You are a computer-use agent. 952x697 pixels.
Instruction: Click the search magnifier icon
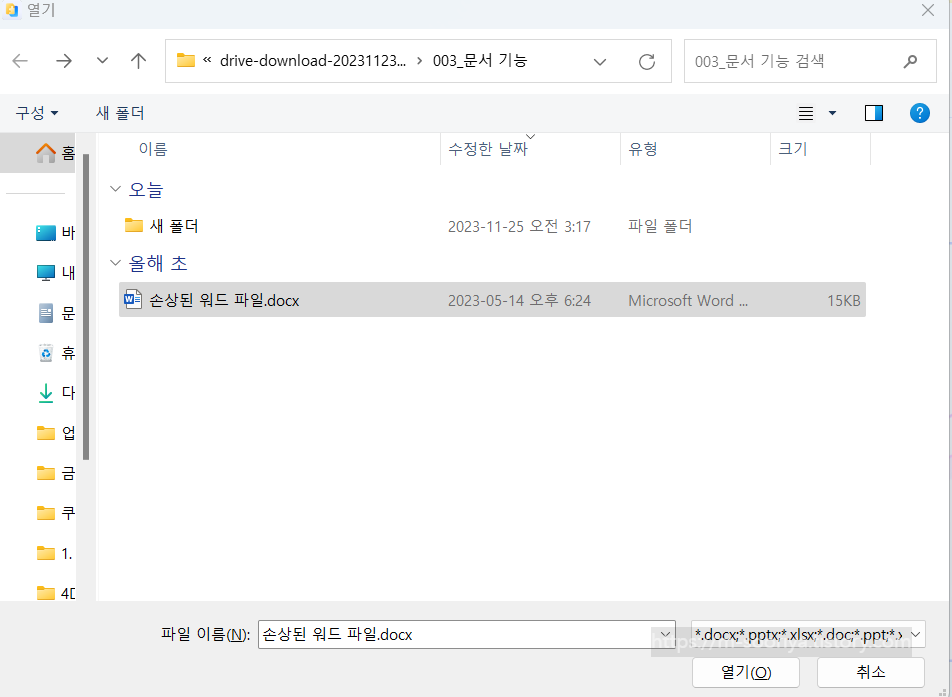[x=910, y=61]
